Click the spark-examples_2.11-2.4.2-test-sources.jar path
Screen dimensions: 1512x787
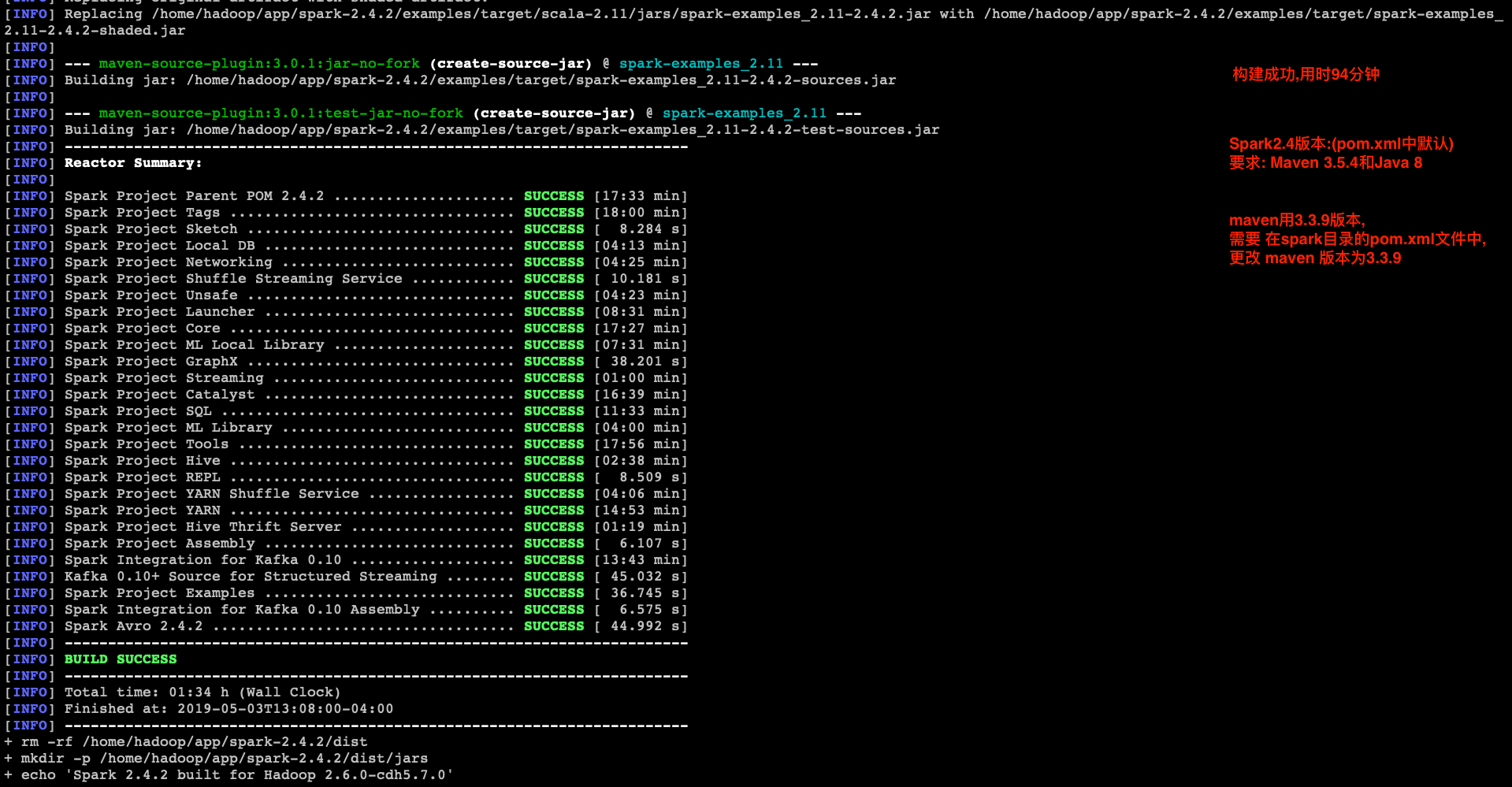563,130
